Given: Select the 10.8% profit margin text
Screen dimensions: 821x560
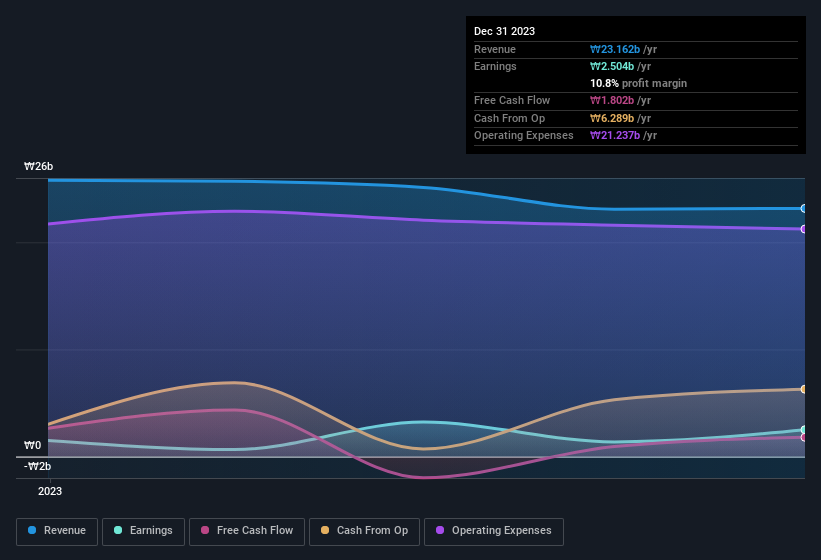Looking at the screenshot, I should click(x=638, y=83).
